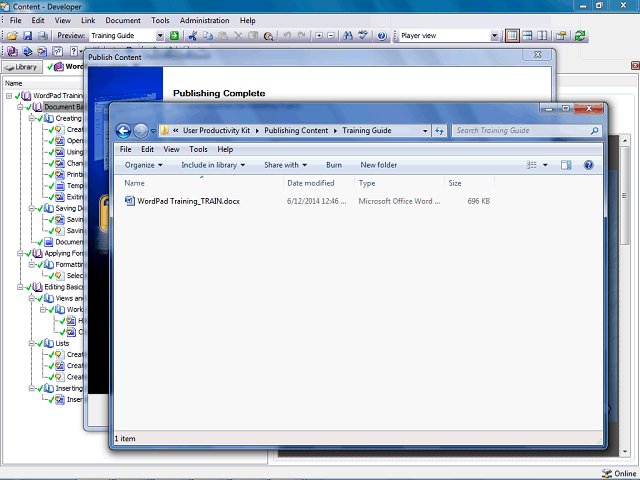Click the Collapse all minus icon

331,36
